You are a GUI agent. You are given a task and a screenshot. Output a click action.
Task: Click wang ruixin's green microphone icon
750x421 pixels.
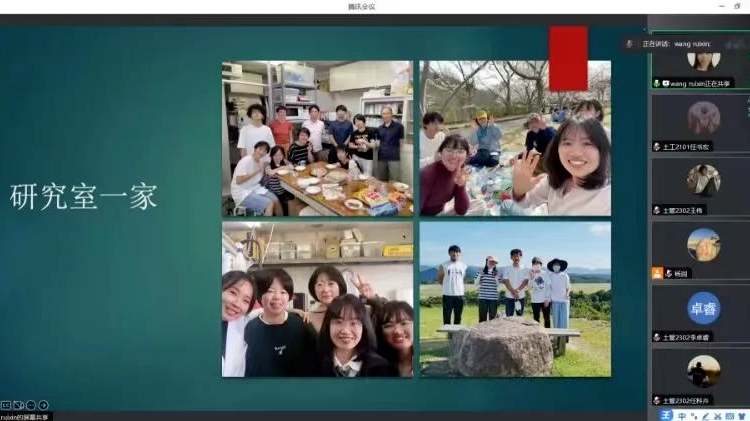[x=657, y=84]
